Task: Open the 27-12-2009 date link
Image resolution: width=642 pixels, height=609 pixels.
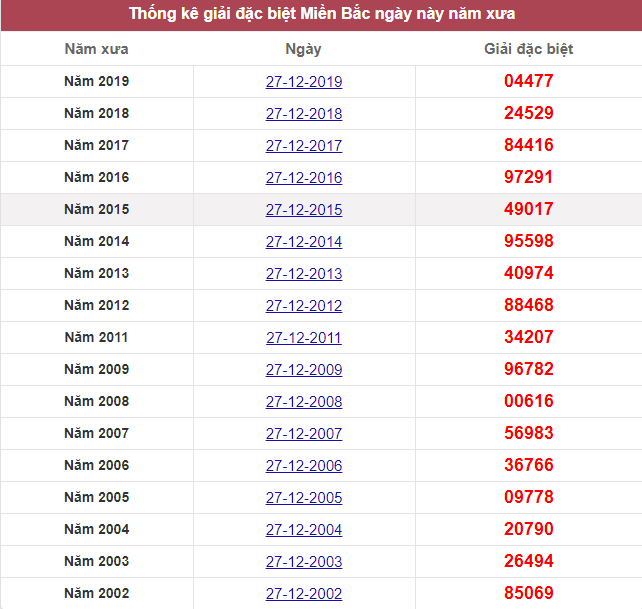Action: pyautogui.click(x=304, y=370)
